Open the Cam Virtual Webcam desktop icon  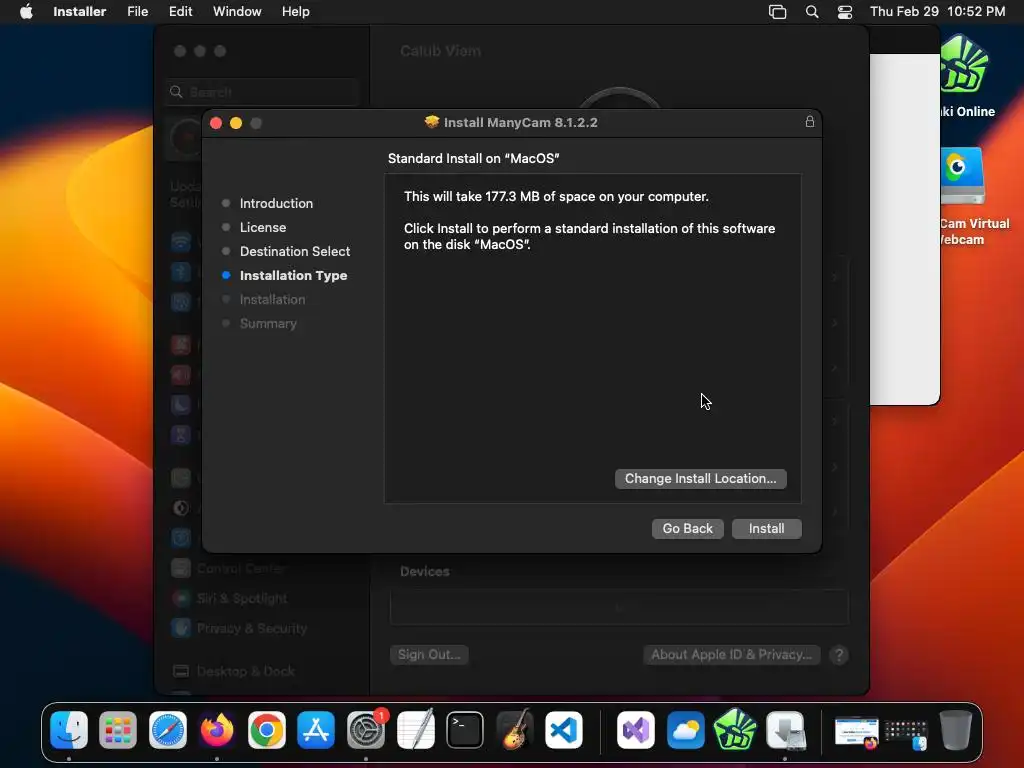tap(963, 176)
